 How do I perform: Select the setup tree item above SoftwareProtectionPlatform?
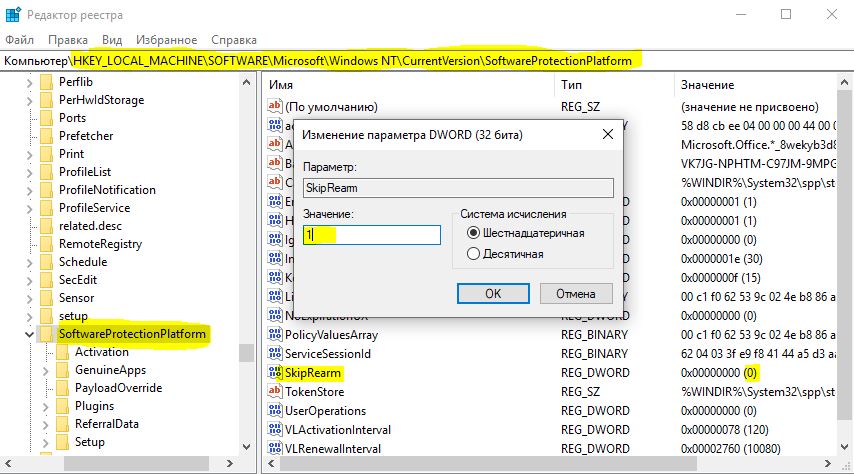(74, 315)
